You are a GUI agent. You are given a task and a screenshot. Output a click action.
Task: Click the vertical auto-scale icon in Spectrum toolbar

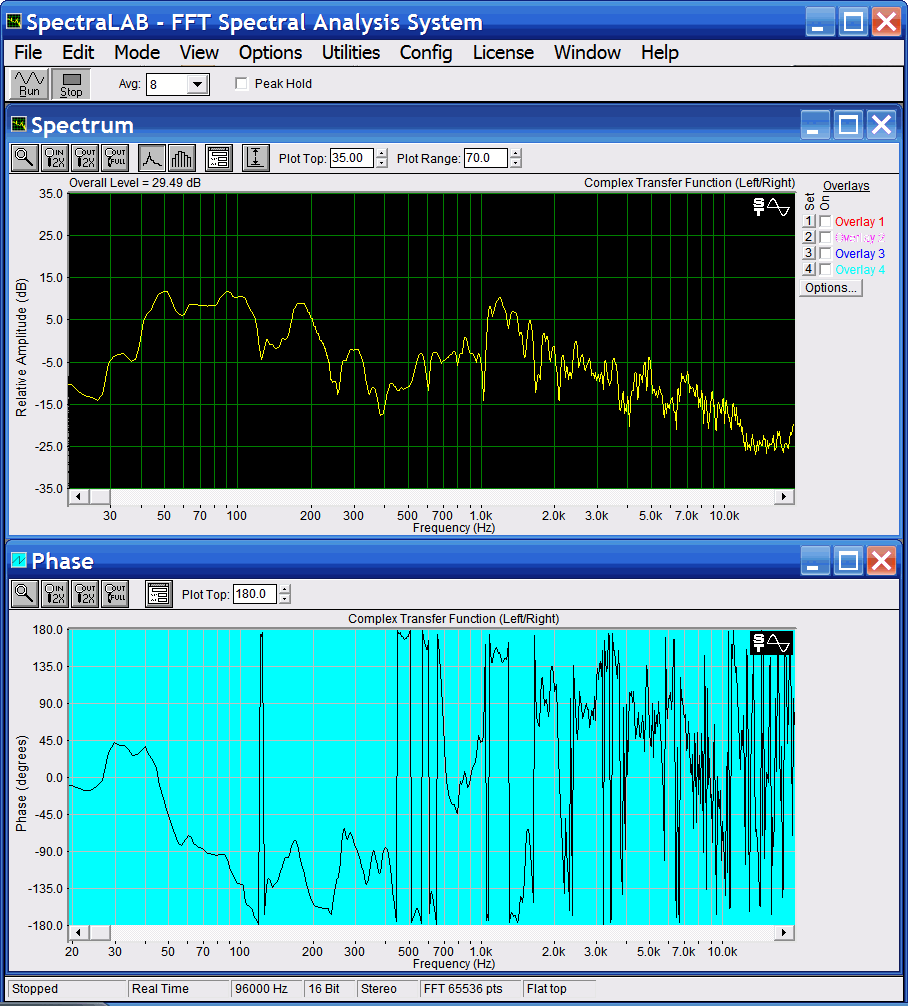pyautogui.click(x=256, y=157)
